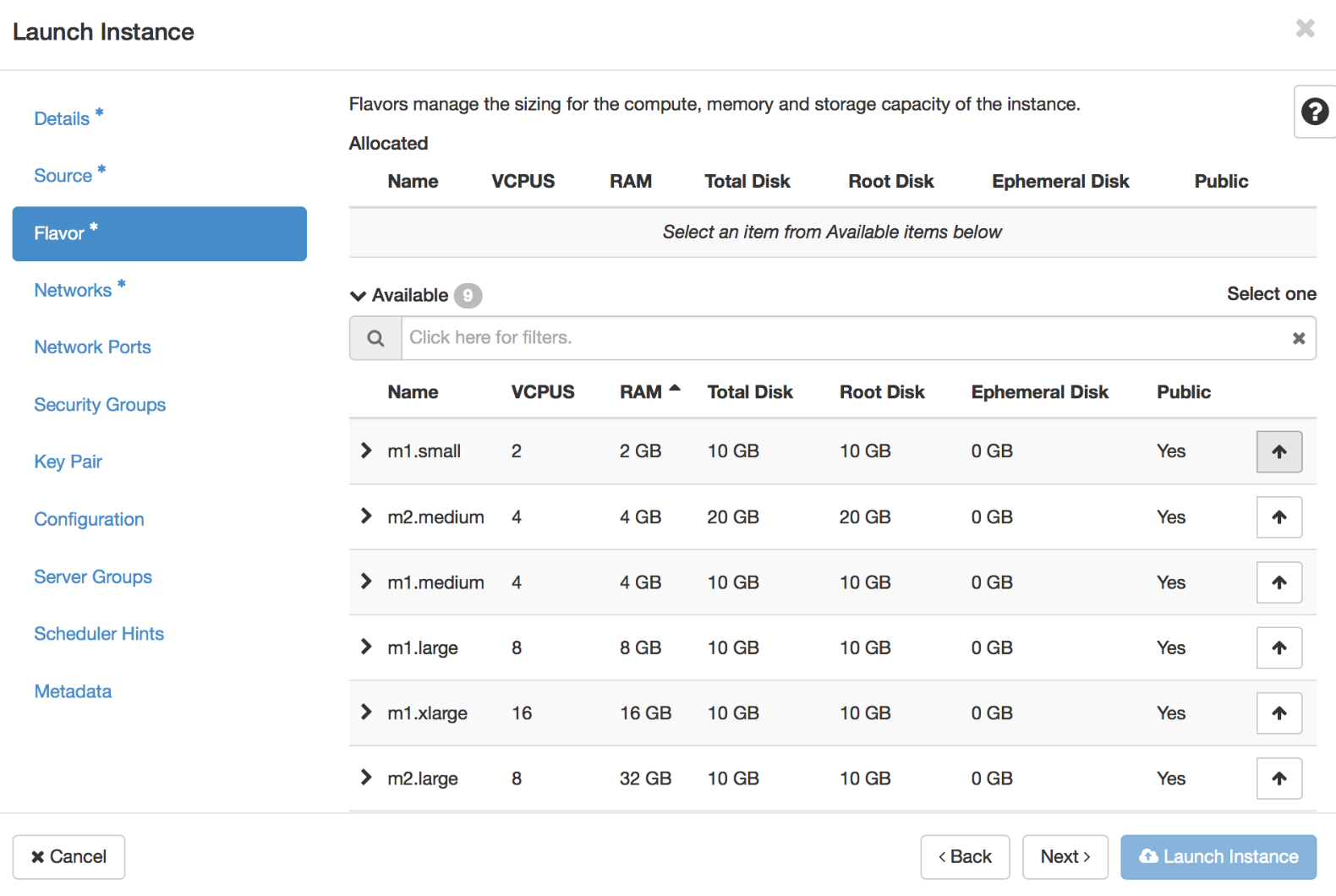Screen dimensions: 1336x896
Task: Expand details for m1.small row
Action: pos(366,451)
